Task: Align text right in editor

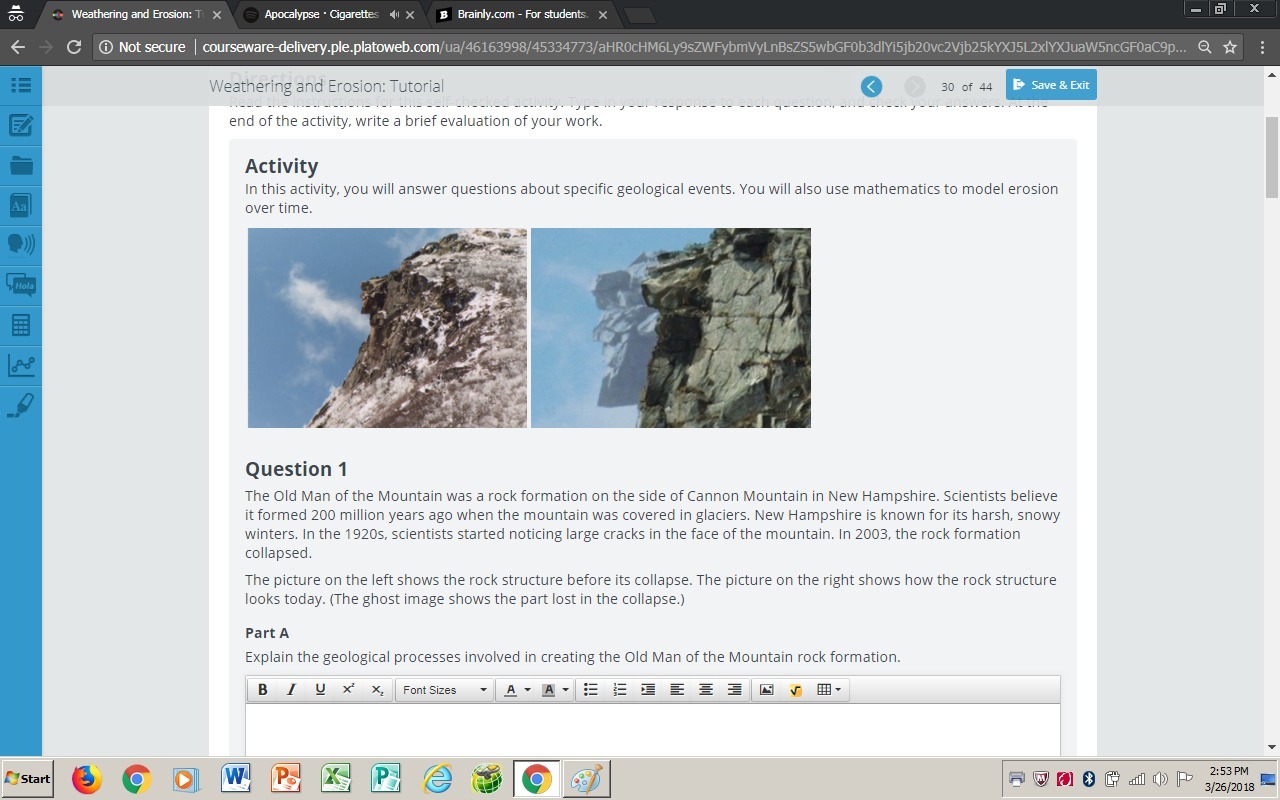Action: [x=735, y=690]
